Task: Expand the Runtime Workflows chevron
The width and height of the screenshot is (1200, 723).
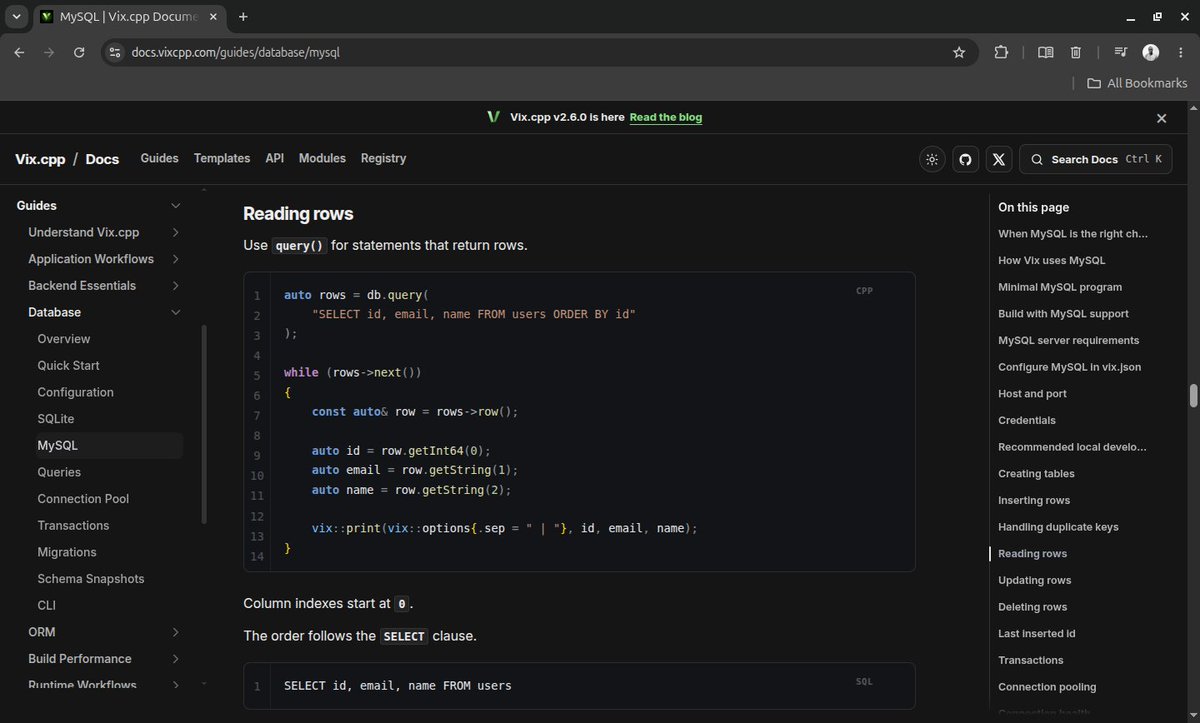Action: [176, 685]
